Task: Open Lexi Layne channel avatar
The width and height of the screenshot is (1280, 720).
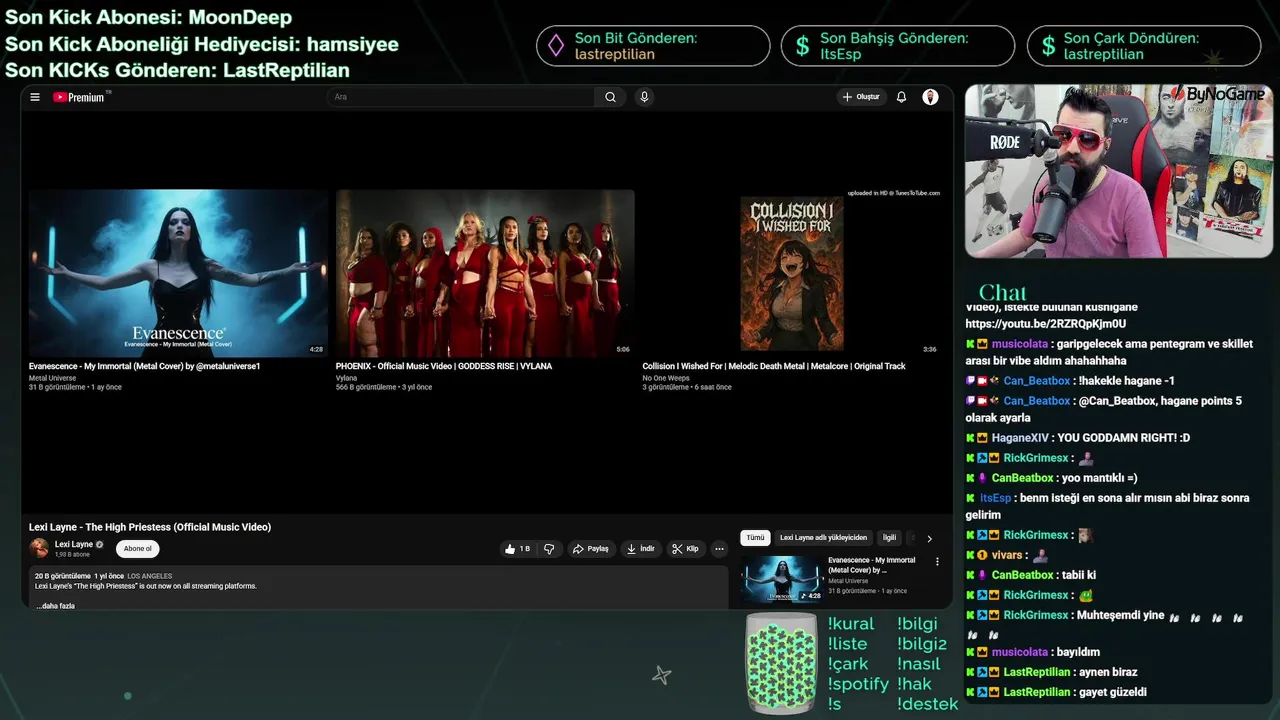Action: [39, 548]
